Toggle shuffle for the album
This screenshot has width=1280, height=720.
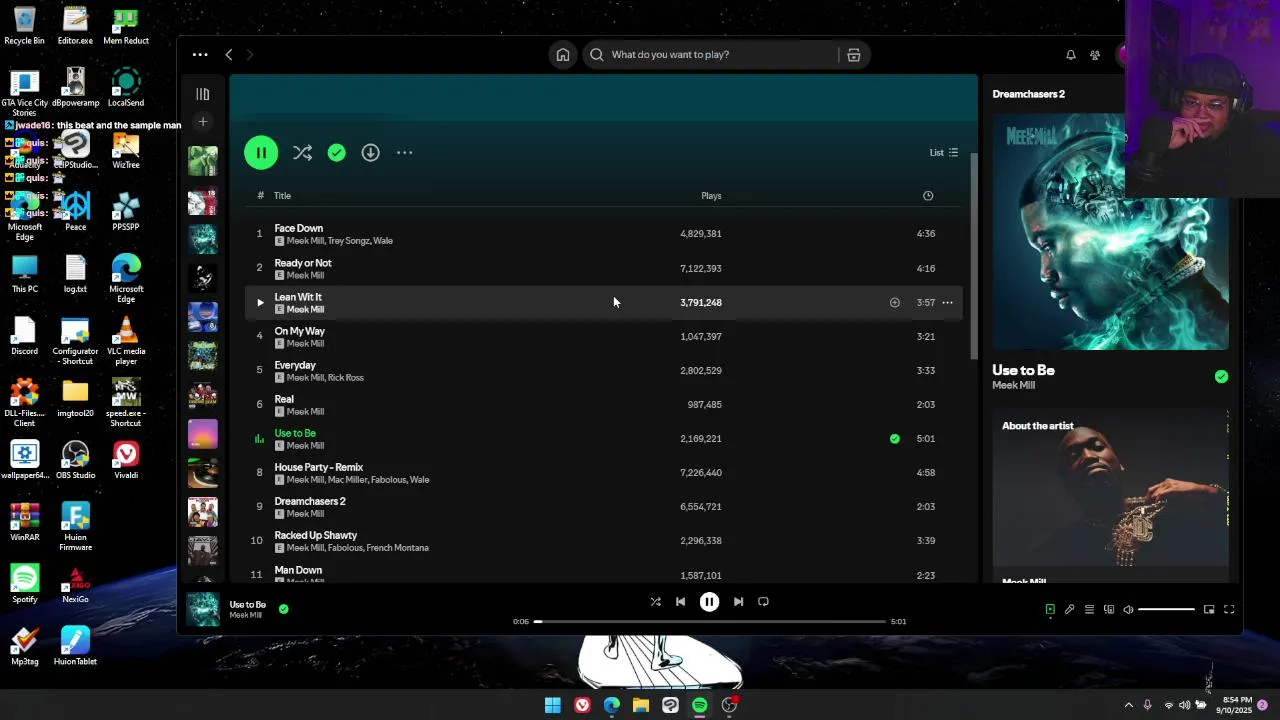click(302, 153)
